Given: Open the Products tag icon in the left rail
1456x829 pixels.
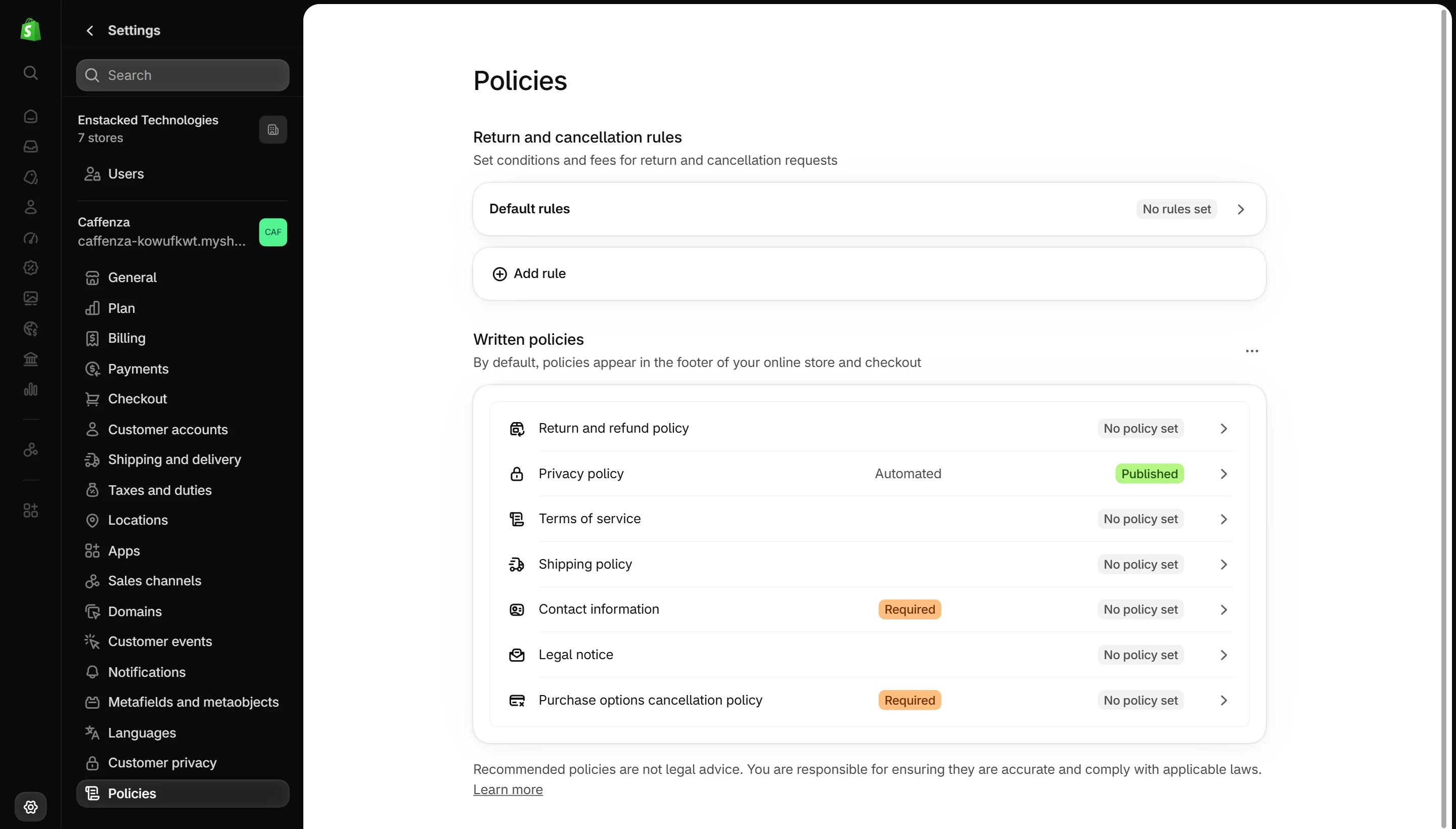Looking at the screenshot, I should tap(31, 177).
